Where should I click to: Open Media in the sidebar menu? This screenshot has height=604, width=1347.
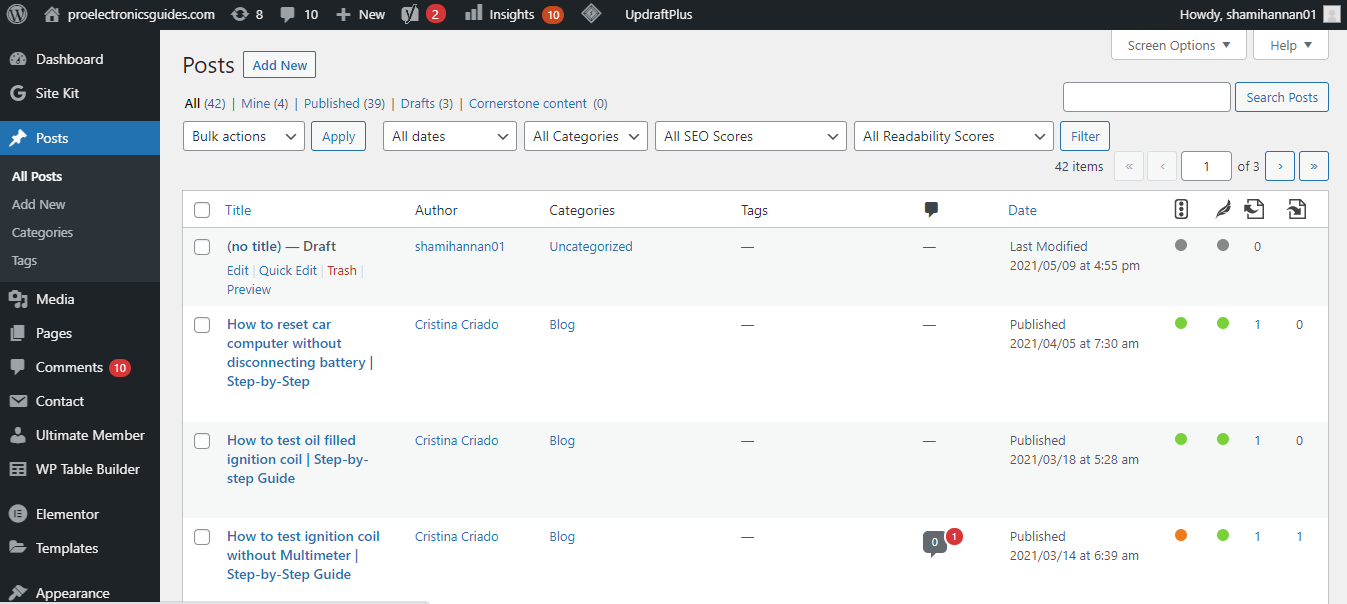[x=55, y=299]
